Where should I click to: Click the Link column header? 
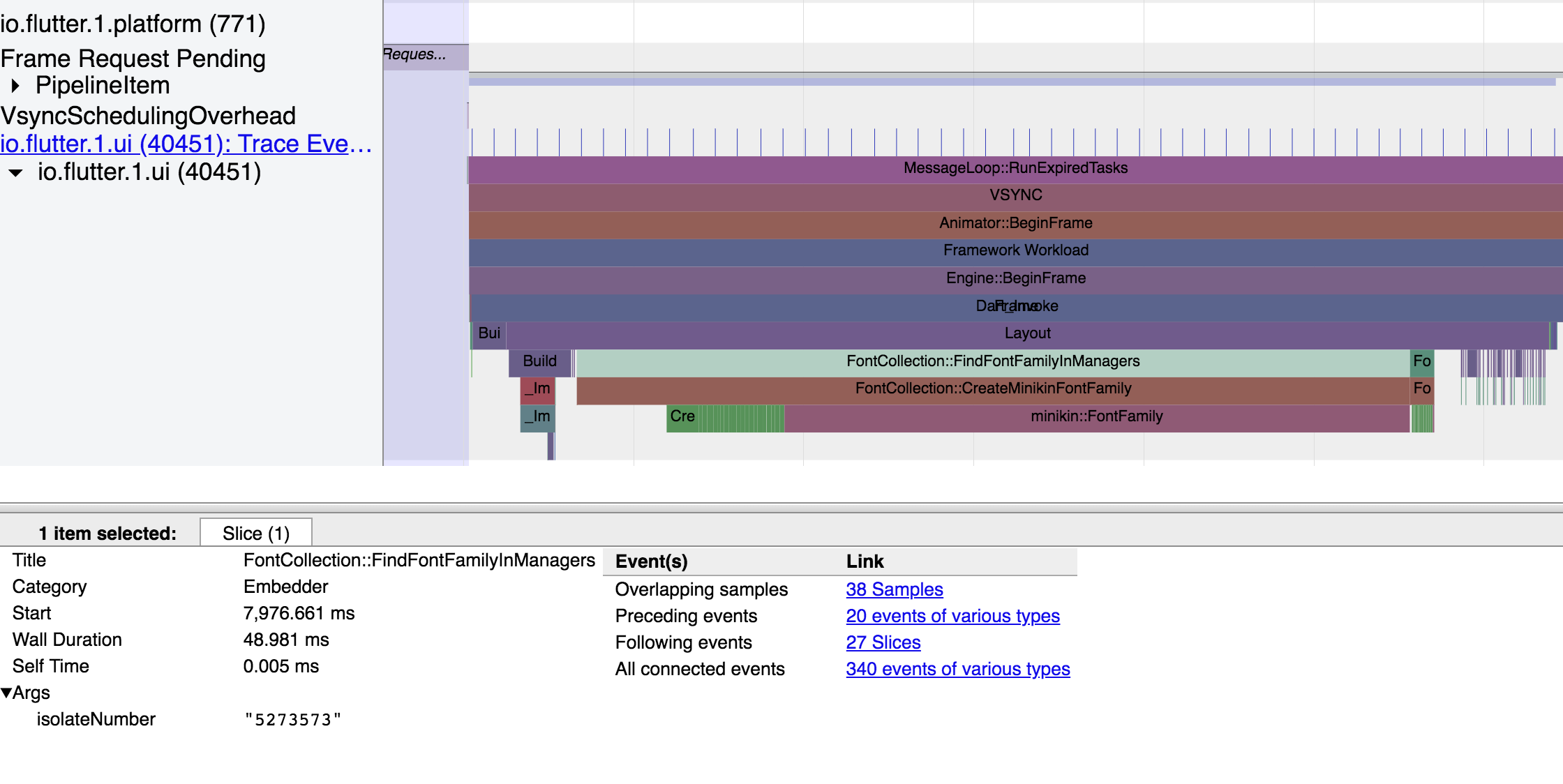[865, 561]
